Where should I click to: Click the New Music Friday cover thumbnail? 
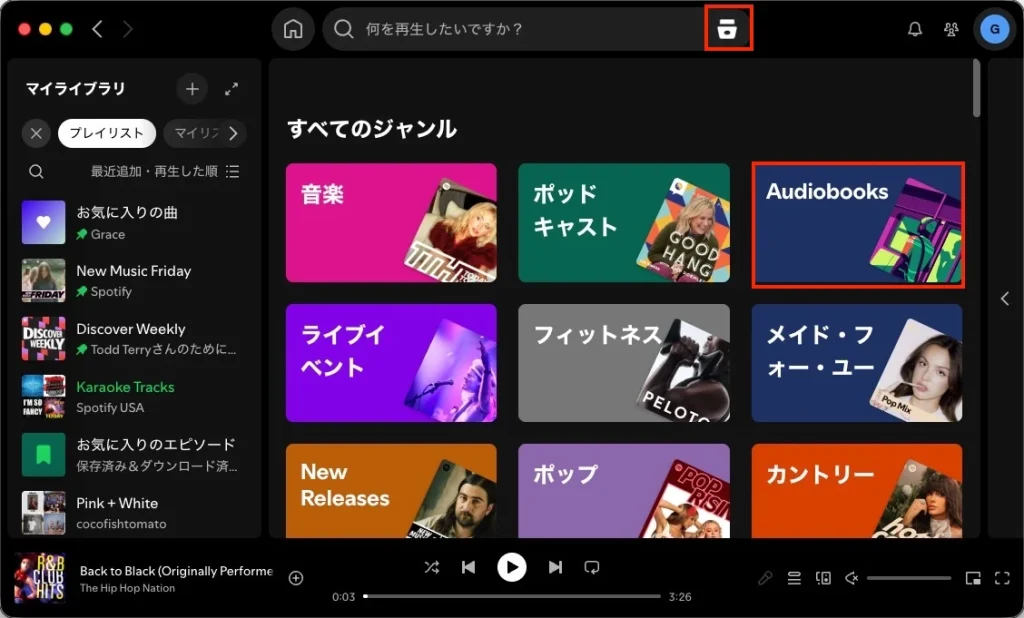pyautogui.click(x=44, y=280)
